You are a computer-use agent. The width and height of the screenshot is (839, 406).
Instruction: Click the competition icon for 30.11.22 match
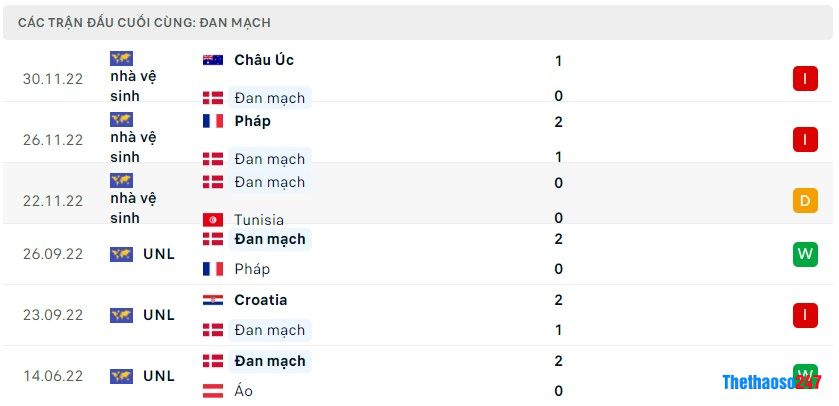[121, 59]
